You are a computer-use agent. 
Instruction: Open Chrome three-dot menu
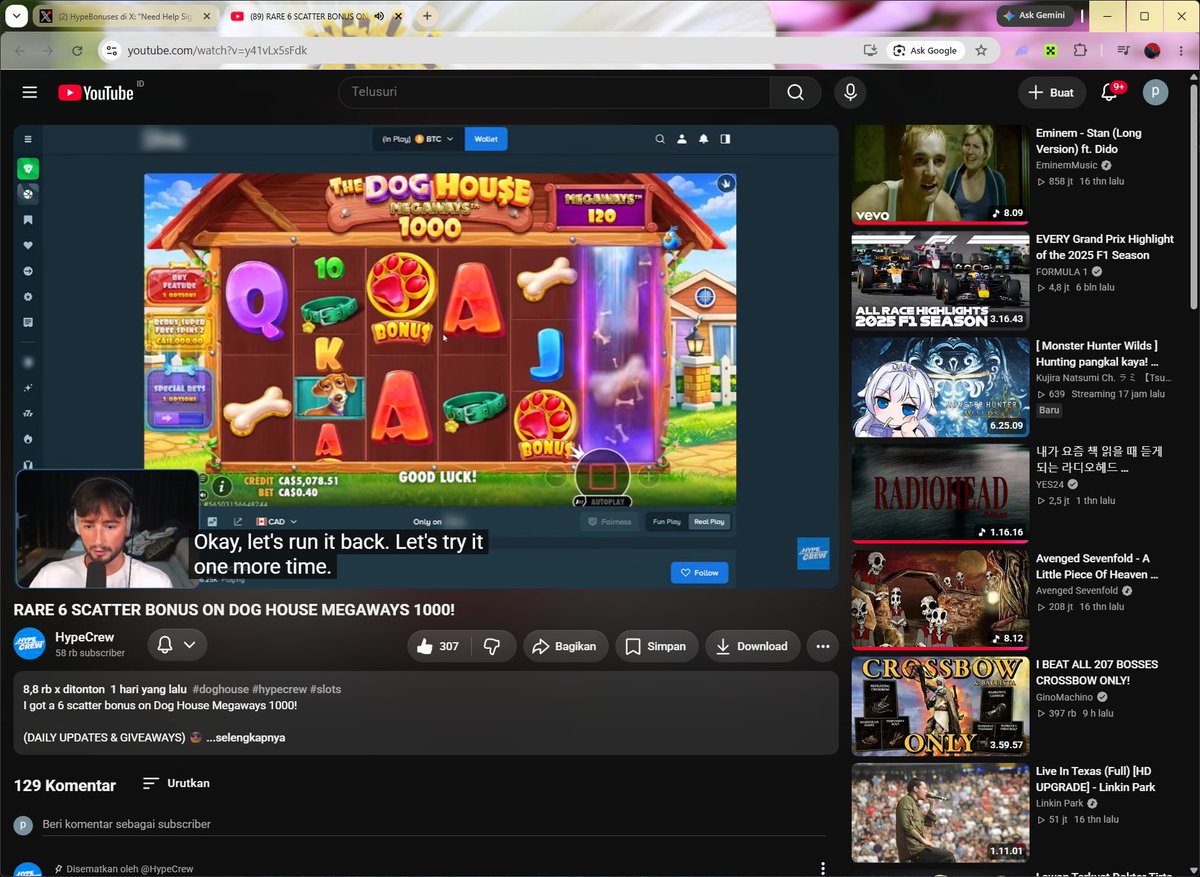[1181, 50]
